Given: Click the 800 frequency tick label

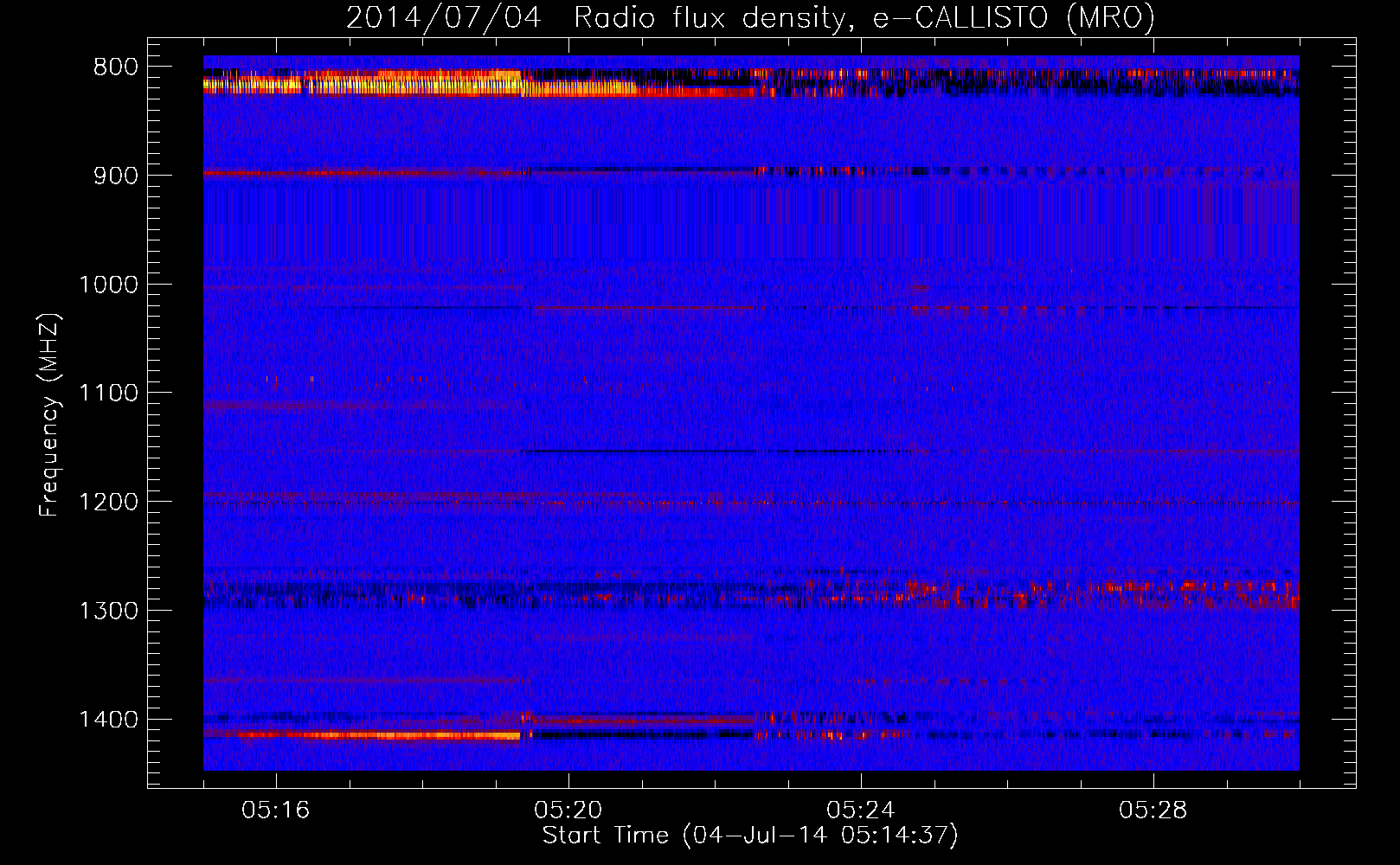Looking at the screenshot, I should (116, 67).
